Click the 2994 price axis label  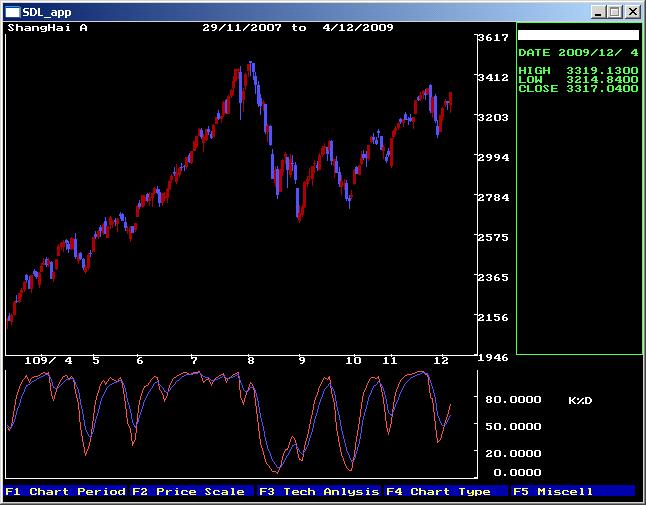(493, 157)
